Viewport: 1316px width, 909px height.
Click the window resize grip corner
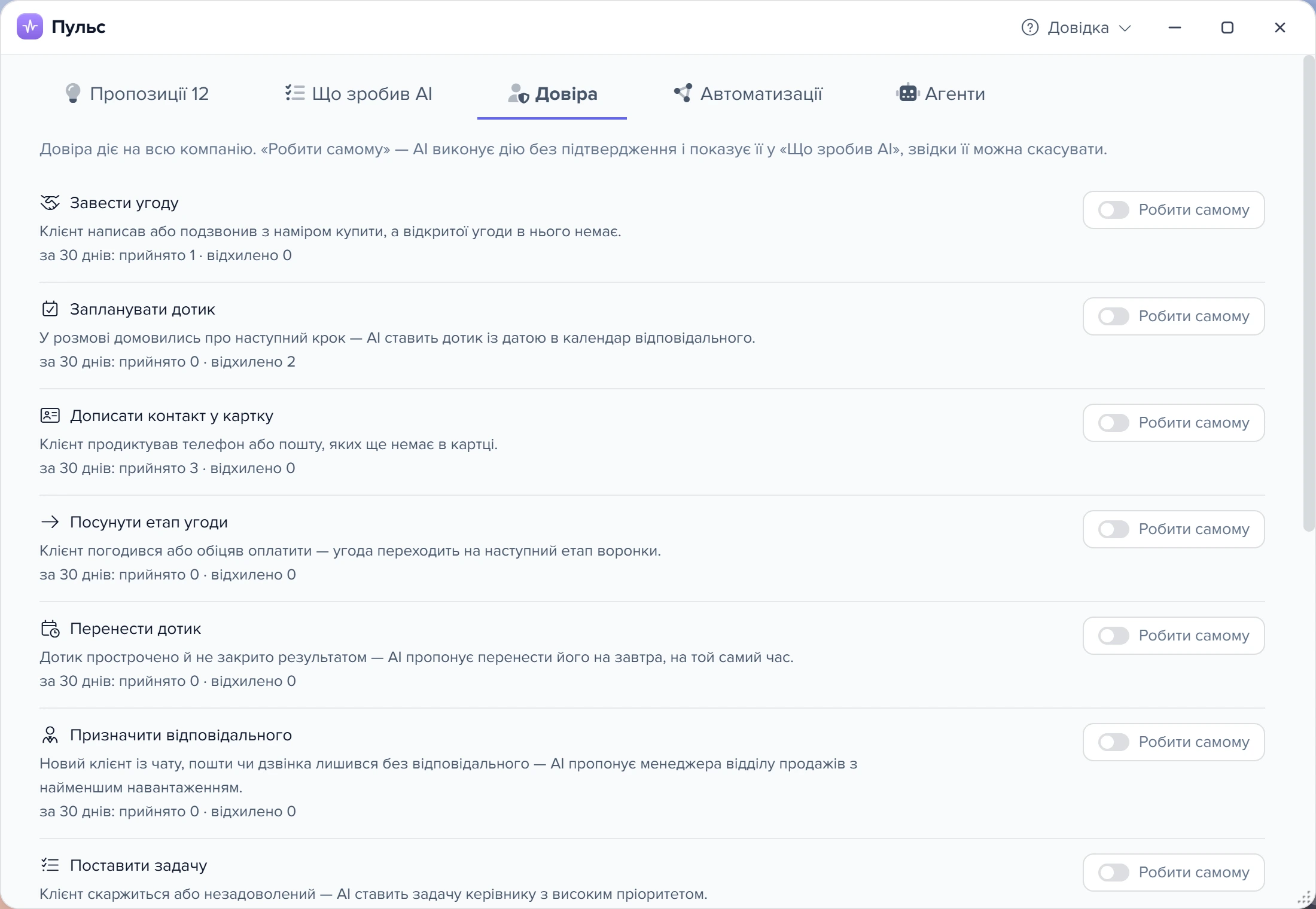click(x=1304, y=898)
